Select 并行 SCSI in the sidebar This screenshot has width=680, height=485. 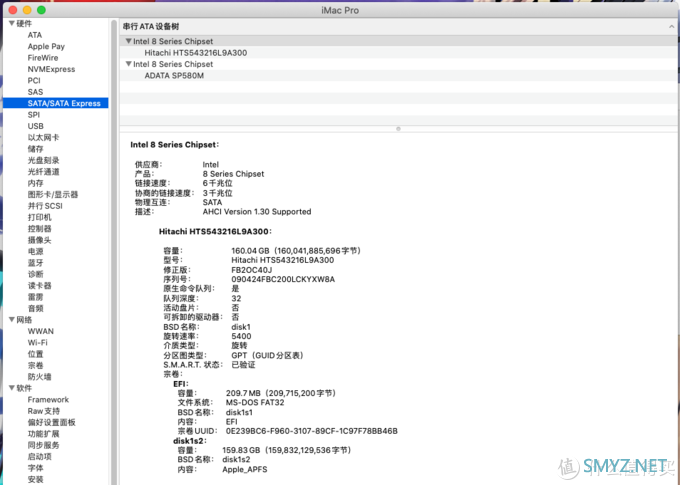pos(45,206)
